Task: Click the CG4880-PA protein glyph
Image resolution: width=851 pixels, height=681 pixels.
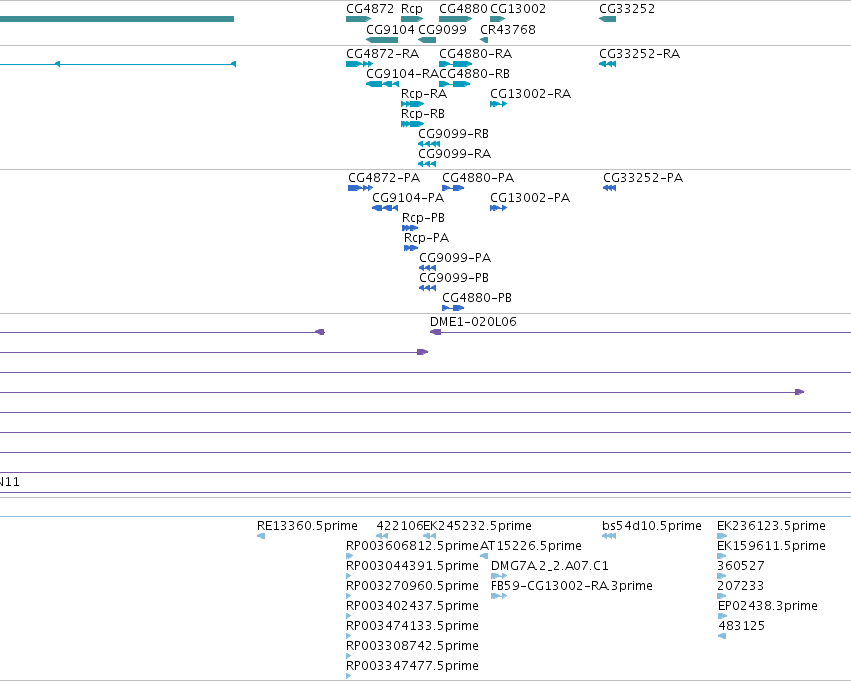Action: 453,188
